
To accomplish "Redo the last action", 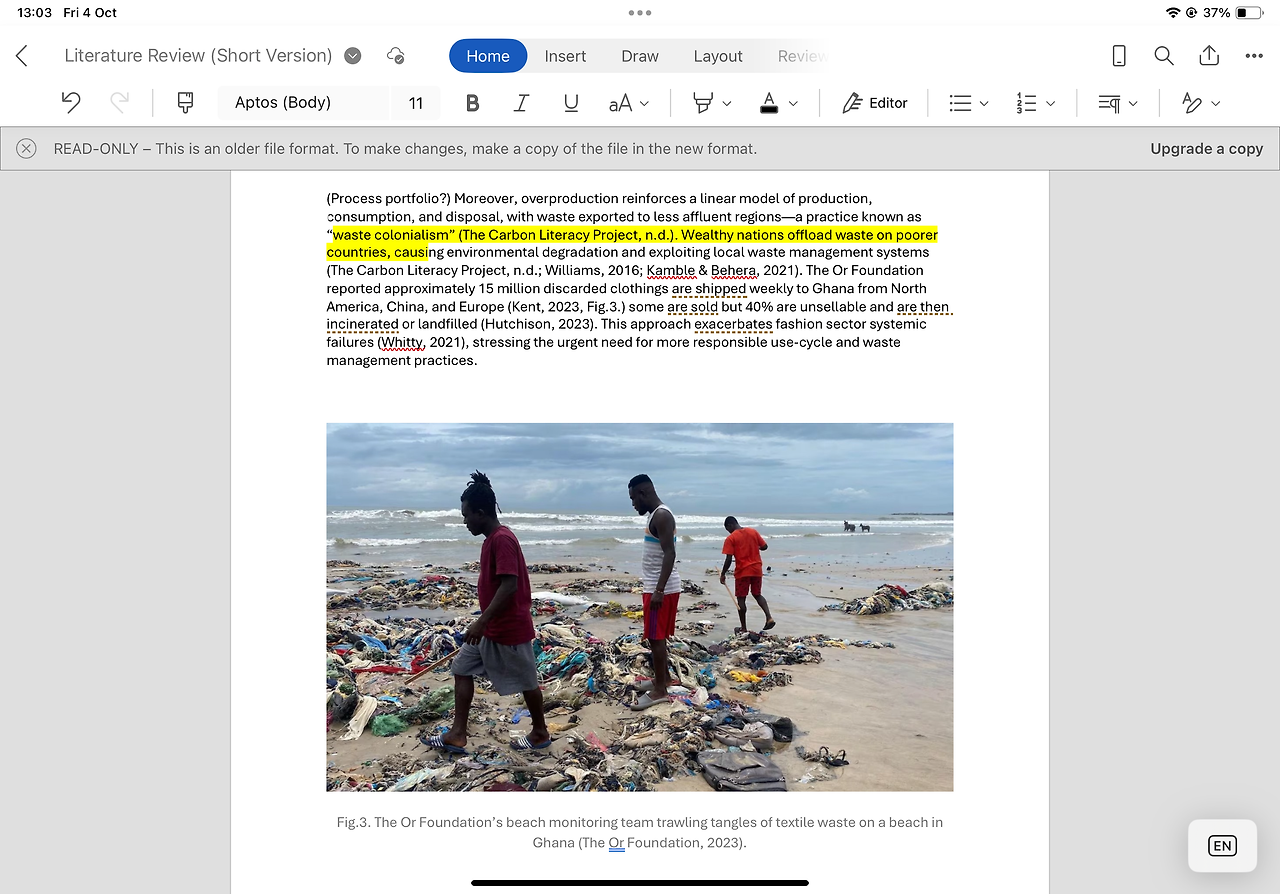I will pos(119,102).
